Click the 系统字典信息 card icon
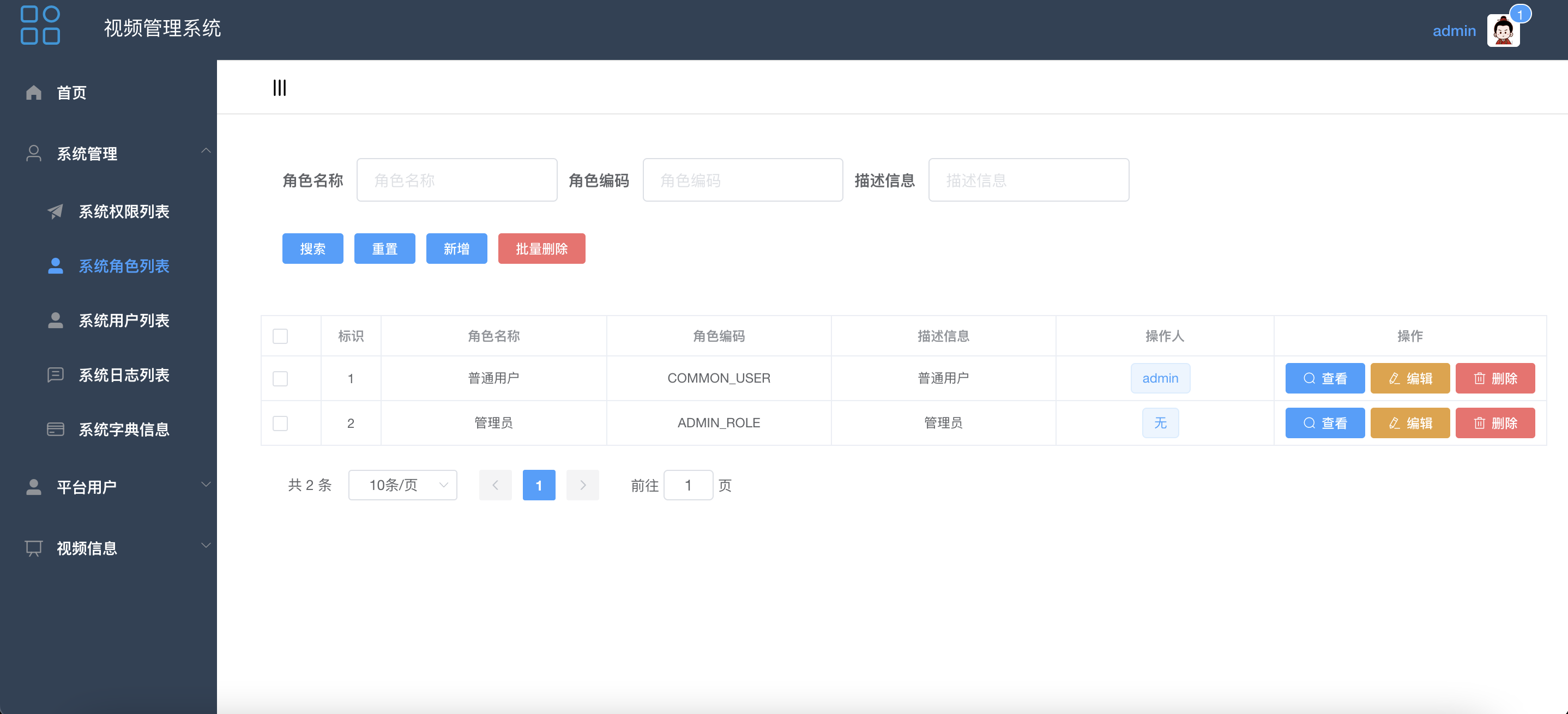The width and height of the screenshot is (1568, 714). coord(56,428)
